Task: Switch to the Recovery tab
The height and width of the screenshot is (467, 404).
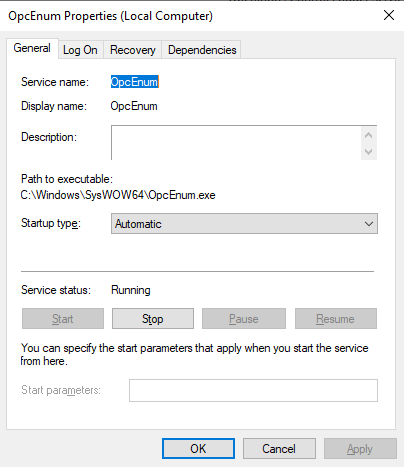Action: coord(133,50)
